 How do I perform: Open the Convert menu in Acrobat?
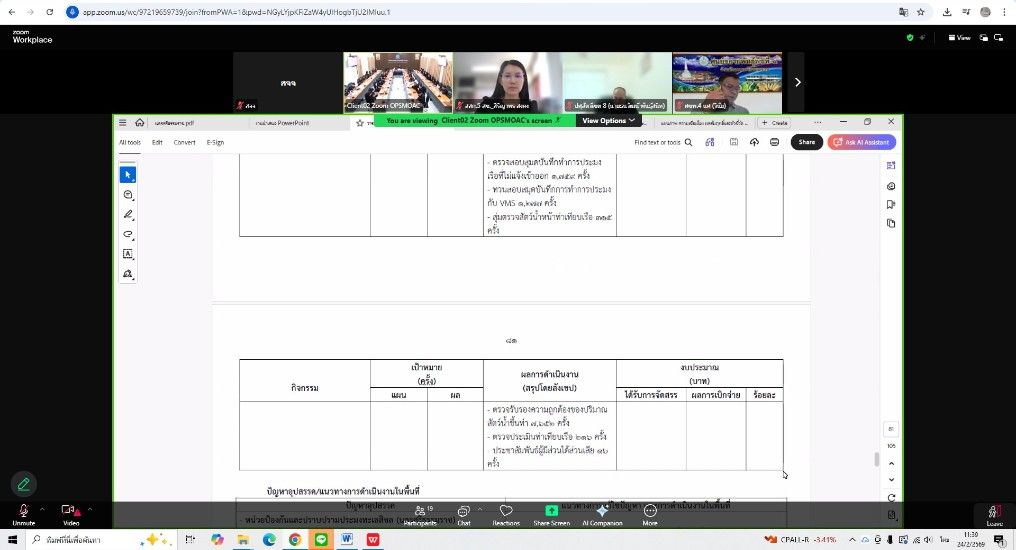point(185,143)
